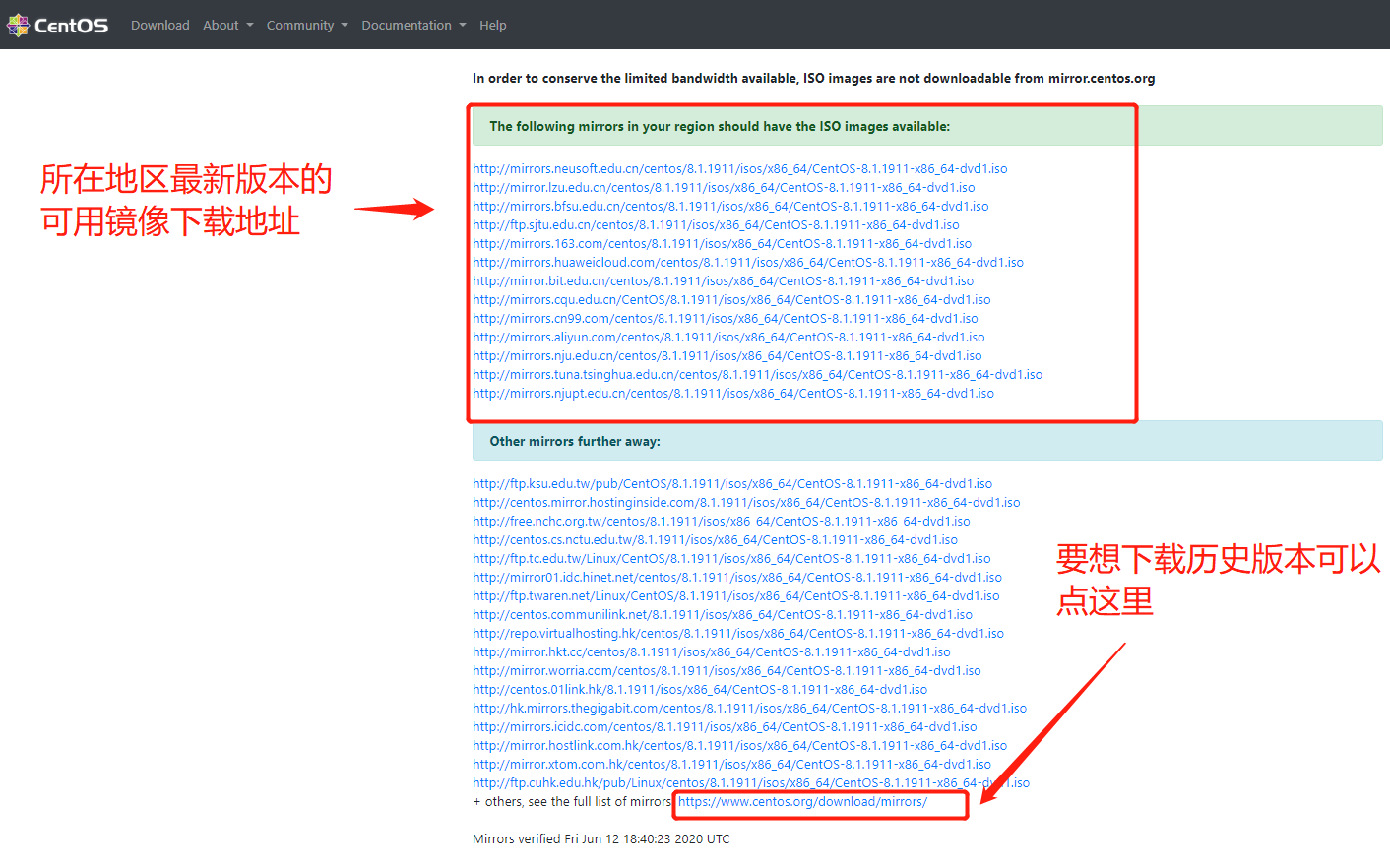This screenshot has width=1390, height=868.
Task: Open the mirrors.icidc.com ISO link
Action: point(725,727)
